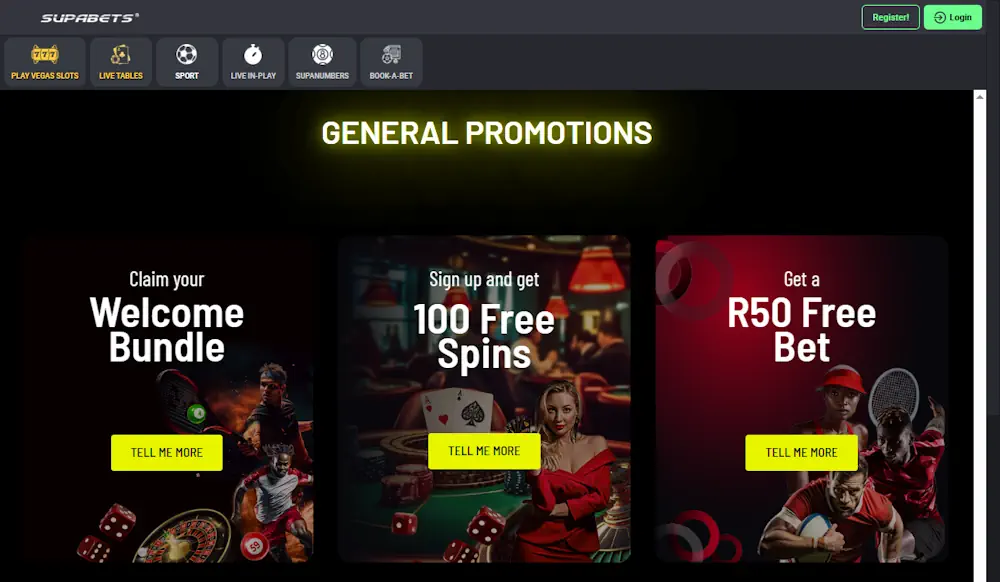Click the General Promotions heading
Screen dimensions: 1000x582
click(487, 133)
